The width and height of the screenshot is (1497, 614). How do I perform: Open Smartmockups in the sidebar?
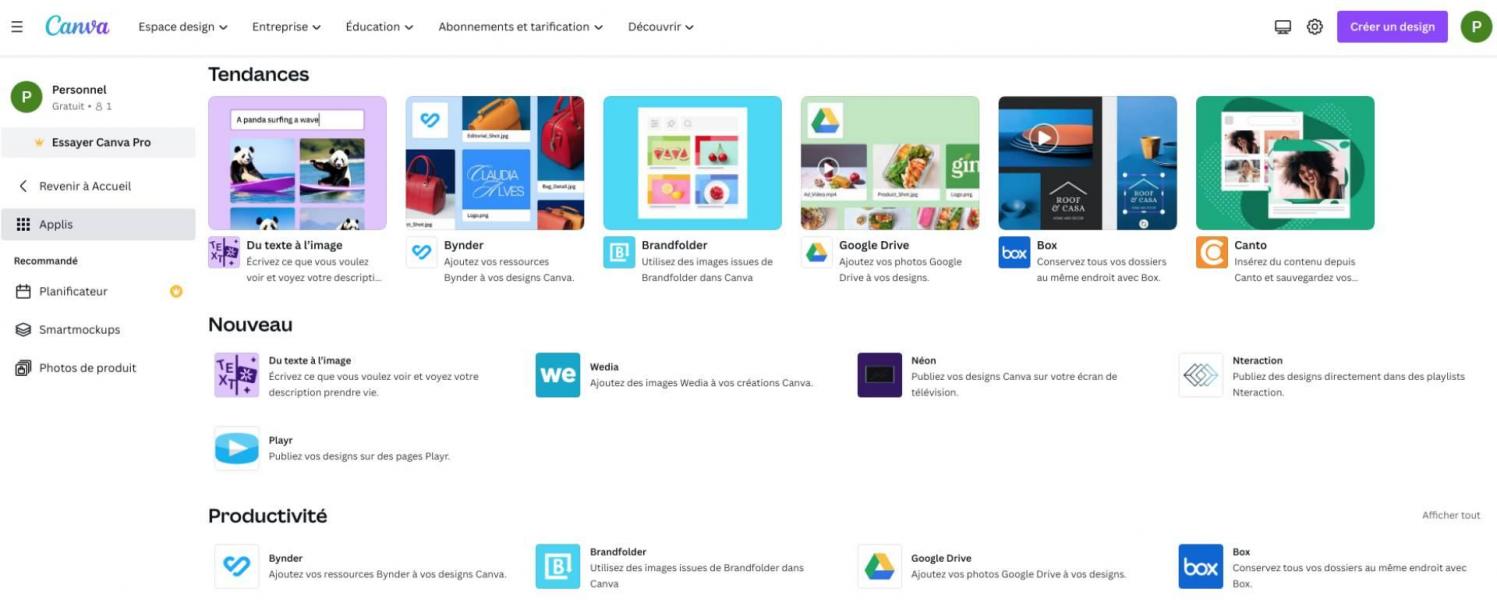tap(98, 329)
